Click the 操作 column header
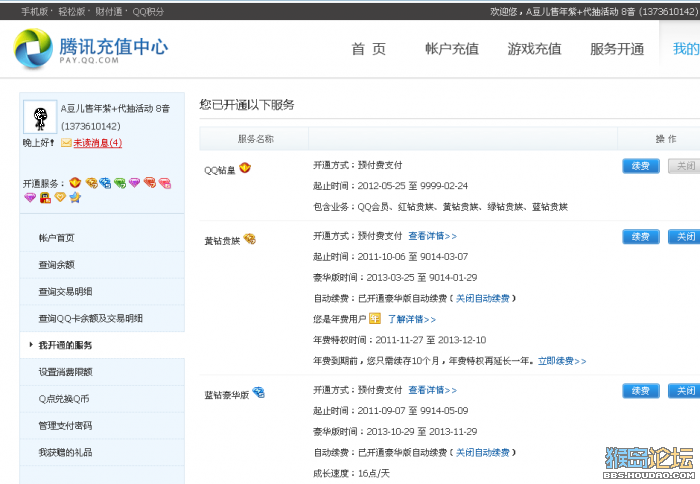This screenshot has width=700, height=484. pos(666,139)
